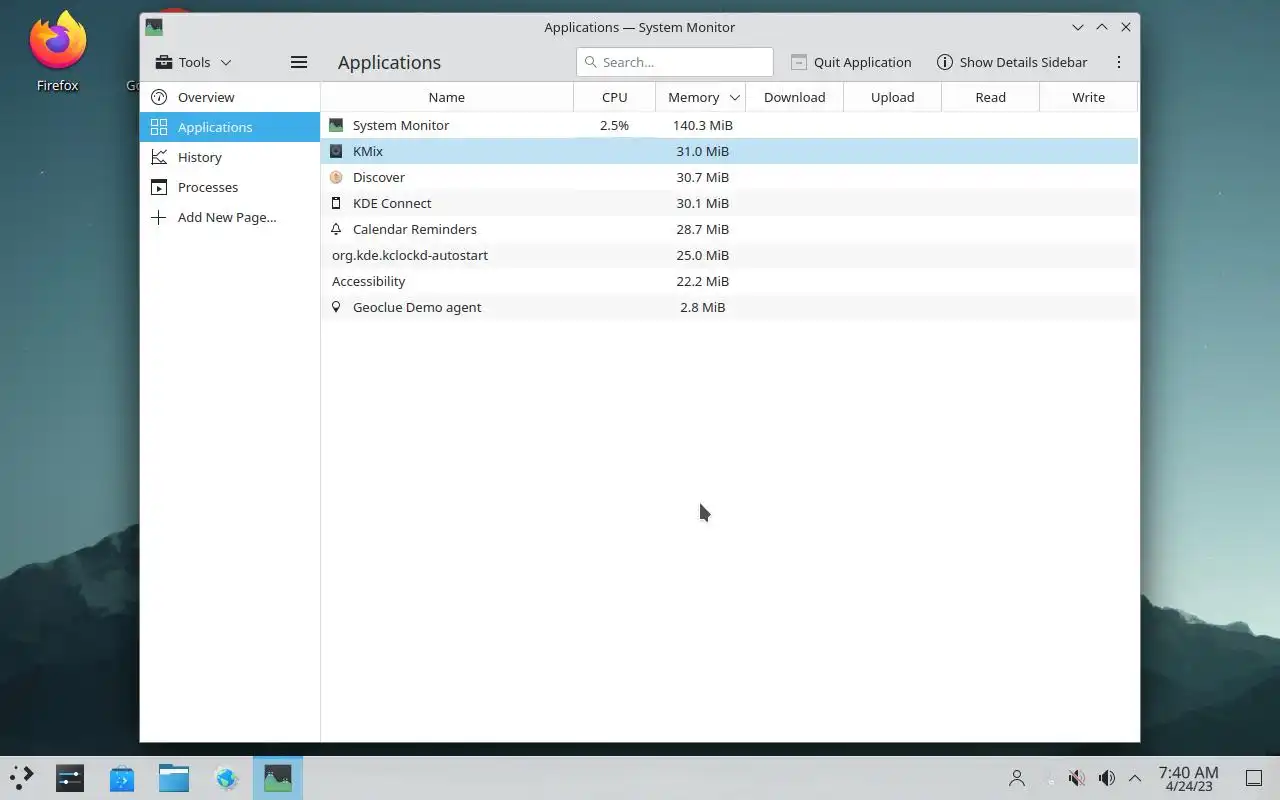Click the 2.5% CPU value

tap(614, 125)
